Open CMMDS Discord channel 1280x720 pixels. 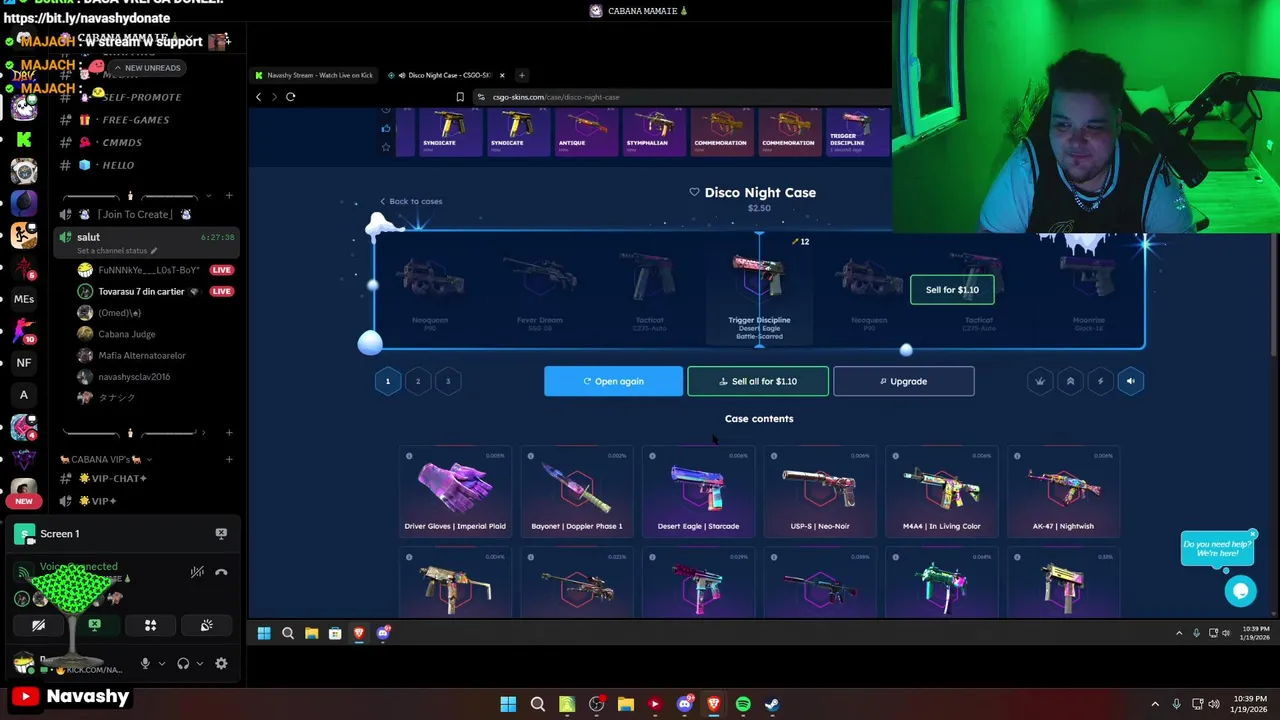(122, 142)
